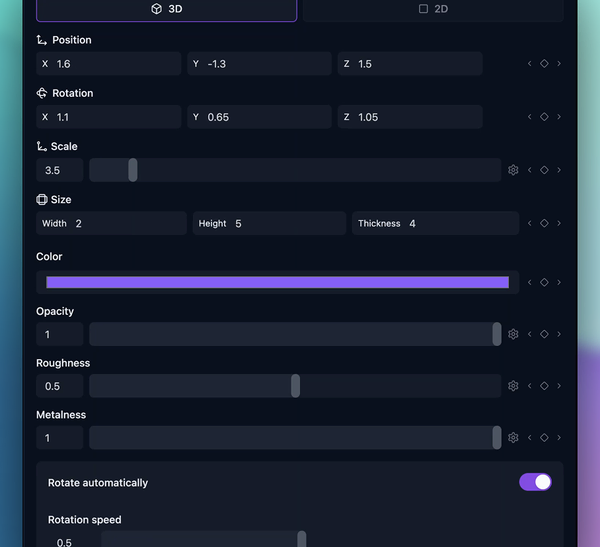This screenshot has height=547, width=600.
Task: Toggle Rotate automatically switch off
Action: pos(535,482)
